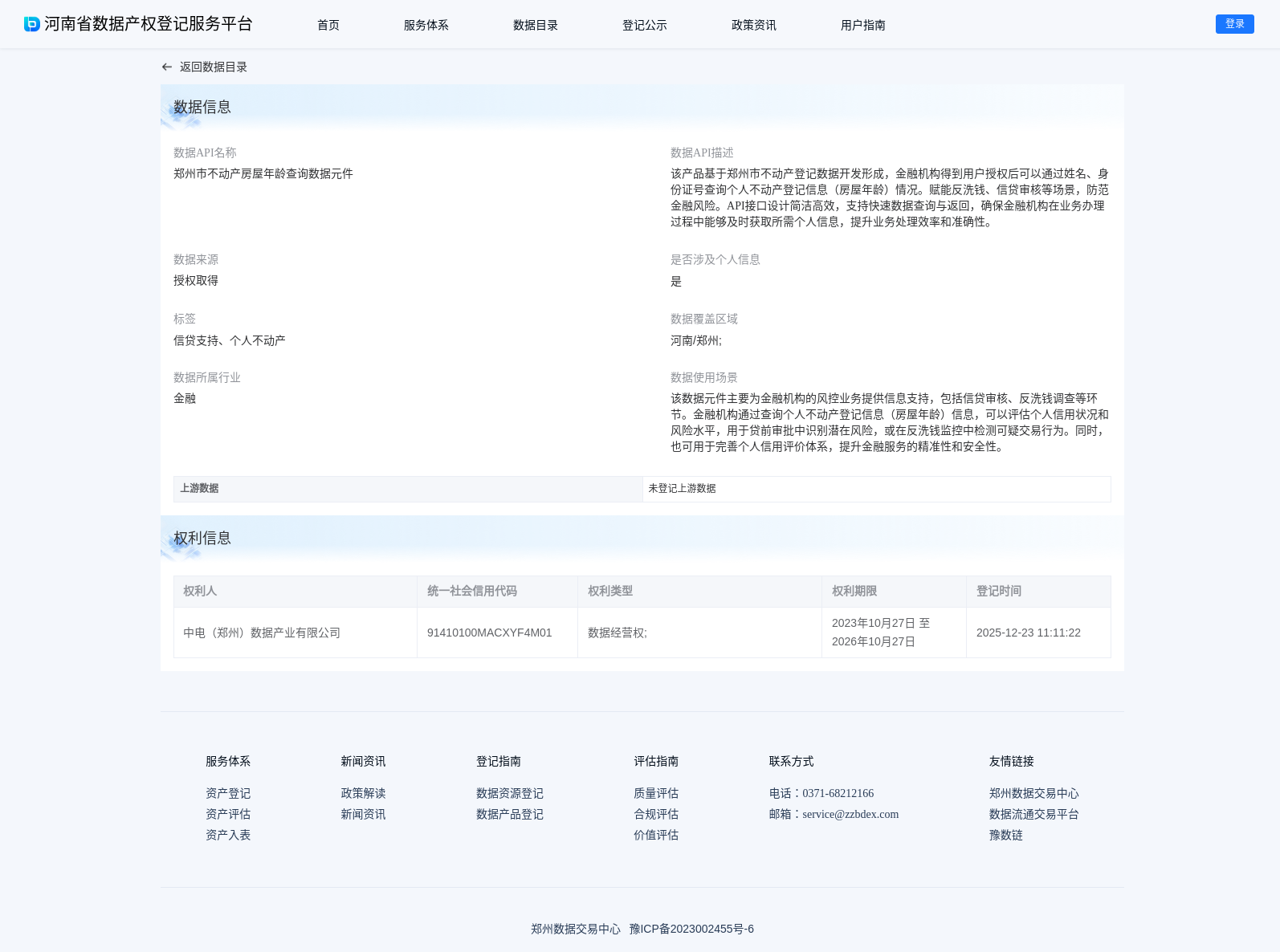The width and height of the screenshot is (1280, 952).
Task: Open 数据资源登记 footer link
Action: click(510, 793)
